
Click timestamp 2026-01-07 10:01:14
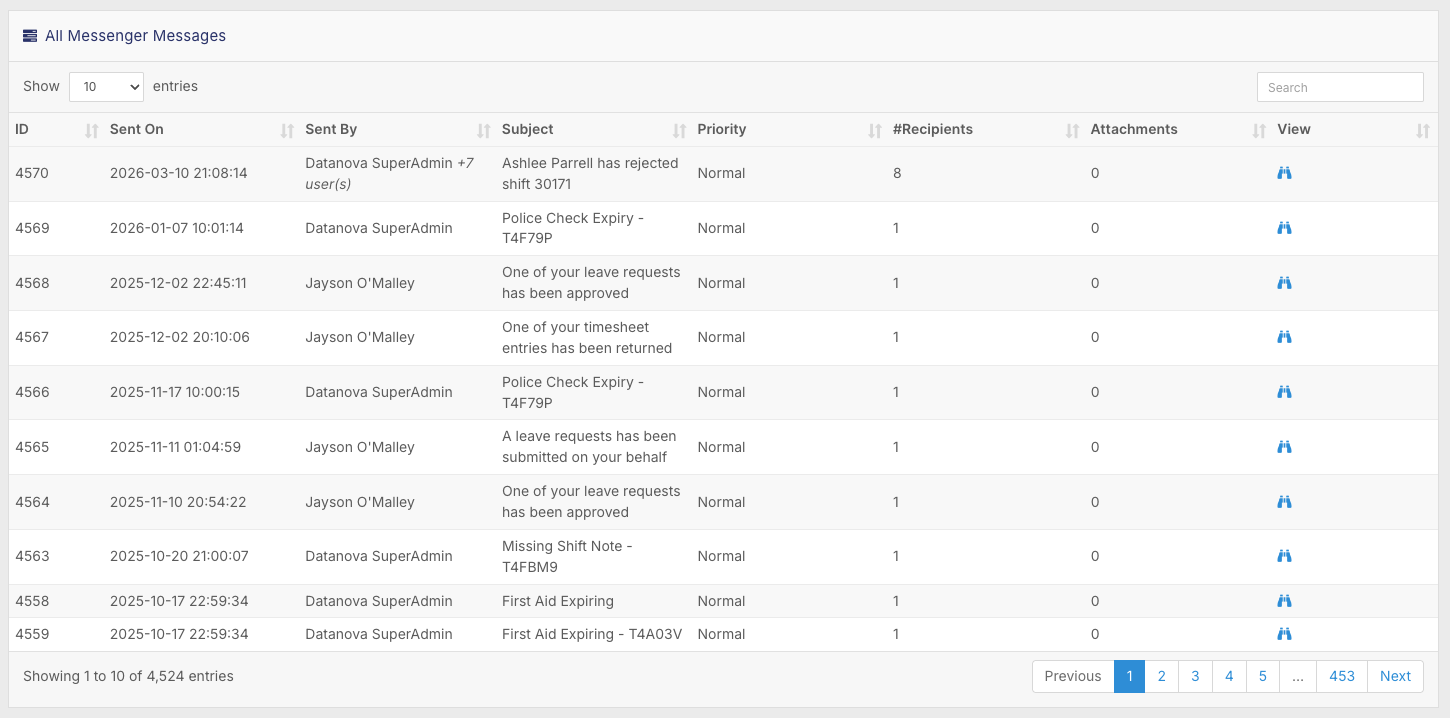point(177,228)
